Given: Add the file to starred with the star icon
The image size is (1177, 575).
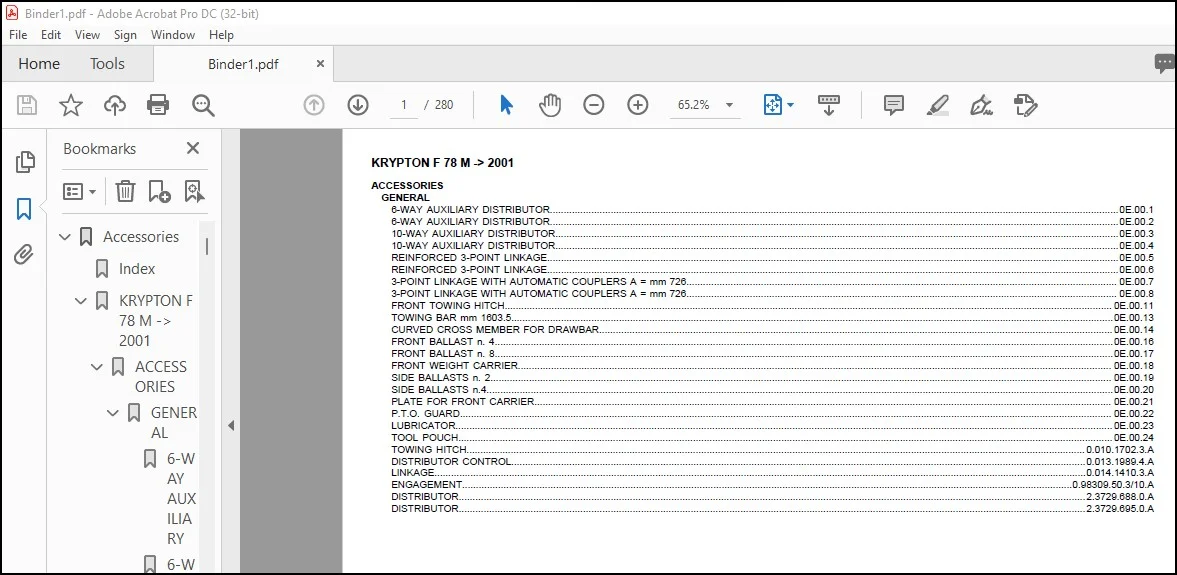Looking at the screenshot, I should [x=71, y=105].
